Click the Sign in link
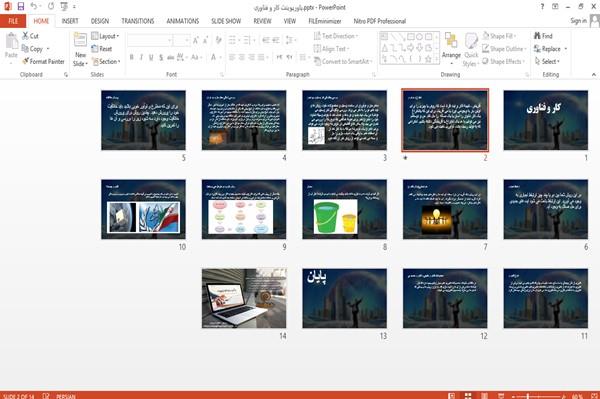 pyautogui.click(x=578, y=21)
